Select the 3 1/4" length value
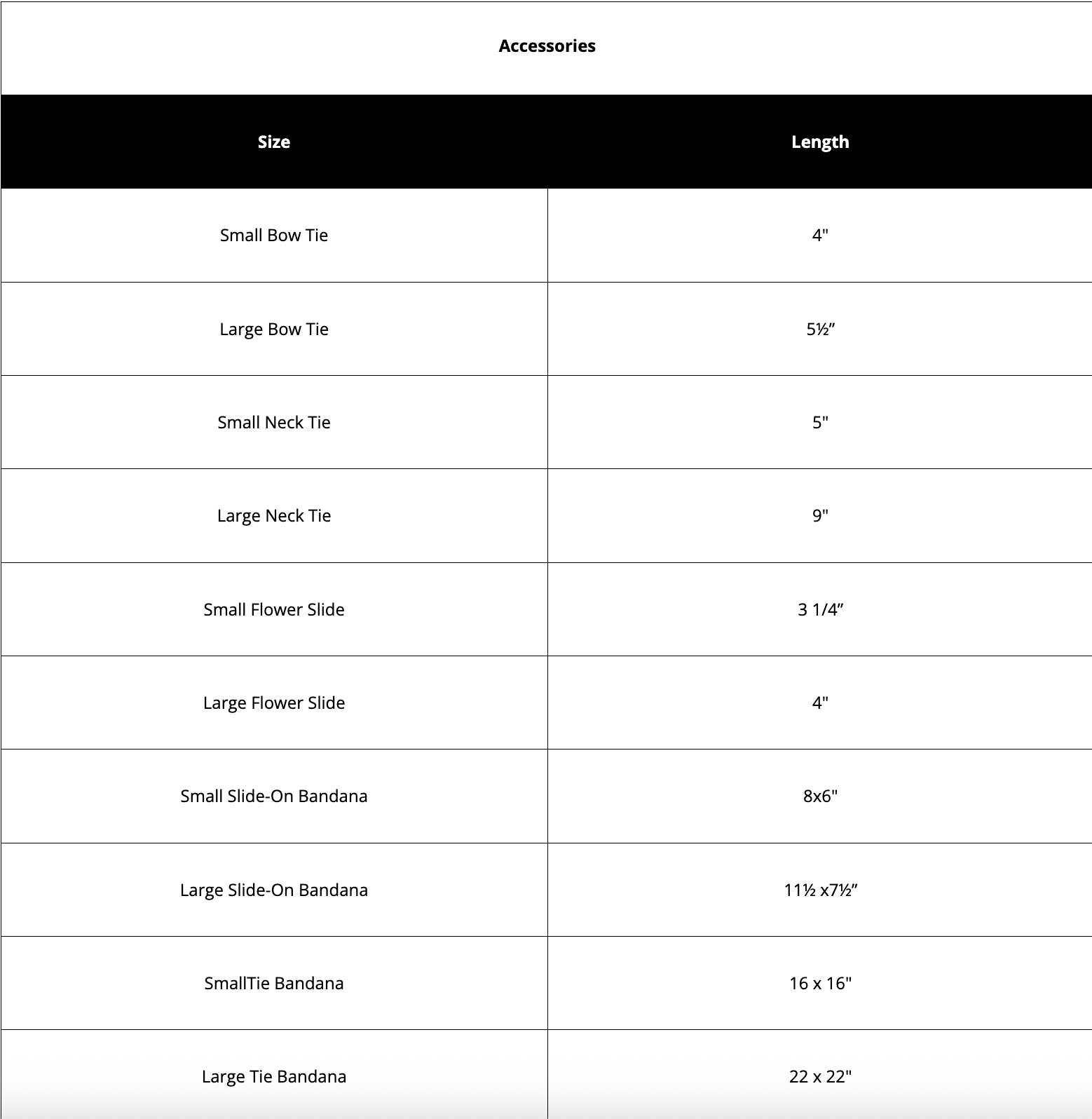 [820, 609]
